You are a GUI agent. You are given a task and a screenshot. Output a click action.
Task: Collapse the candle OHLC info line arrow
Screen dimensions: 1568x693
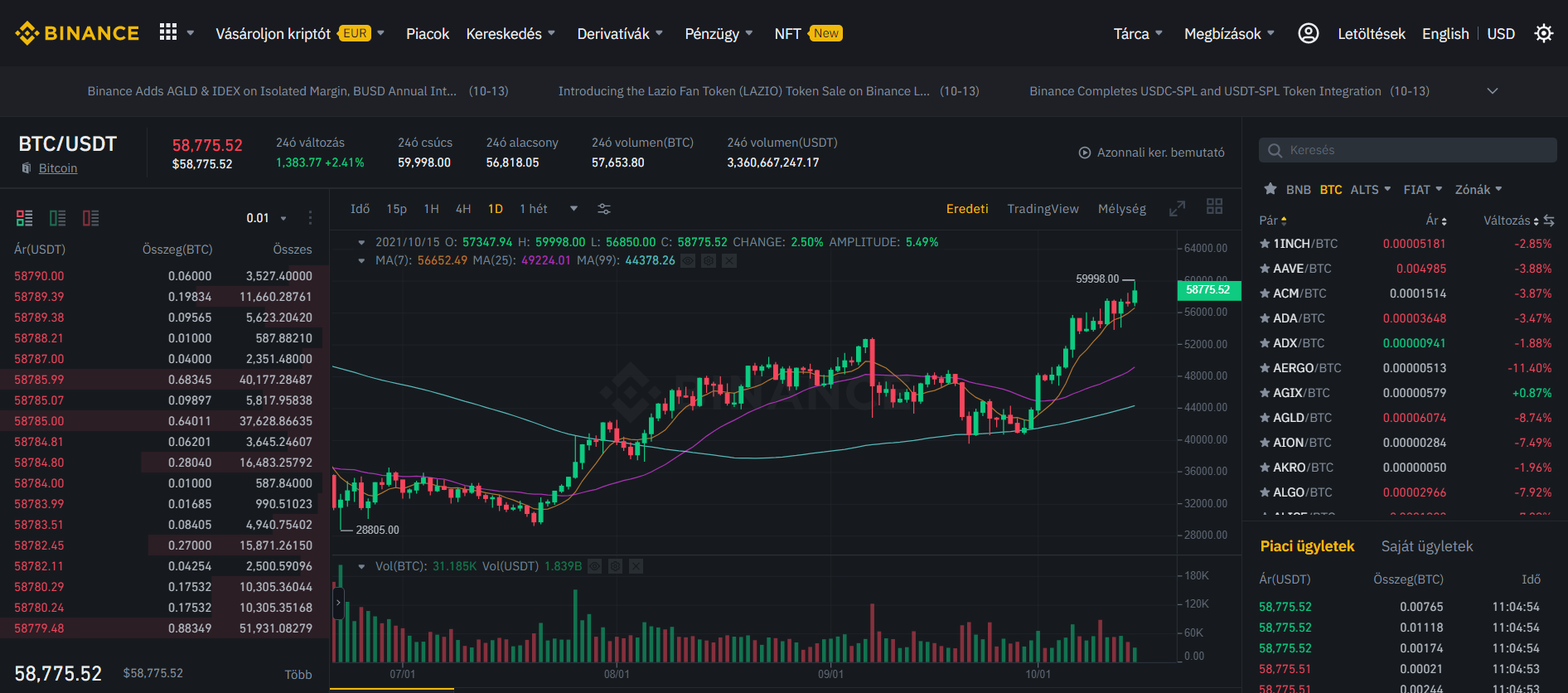361,242
